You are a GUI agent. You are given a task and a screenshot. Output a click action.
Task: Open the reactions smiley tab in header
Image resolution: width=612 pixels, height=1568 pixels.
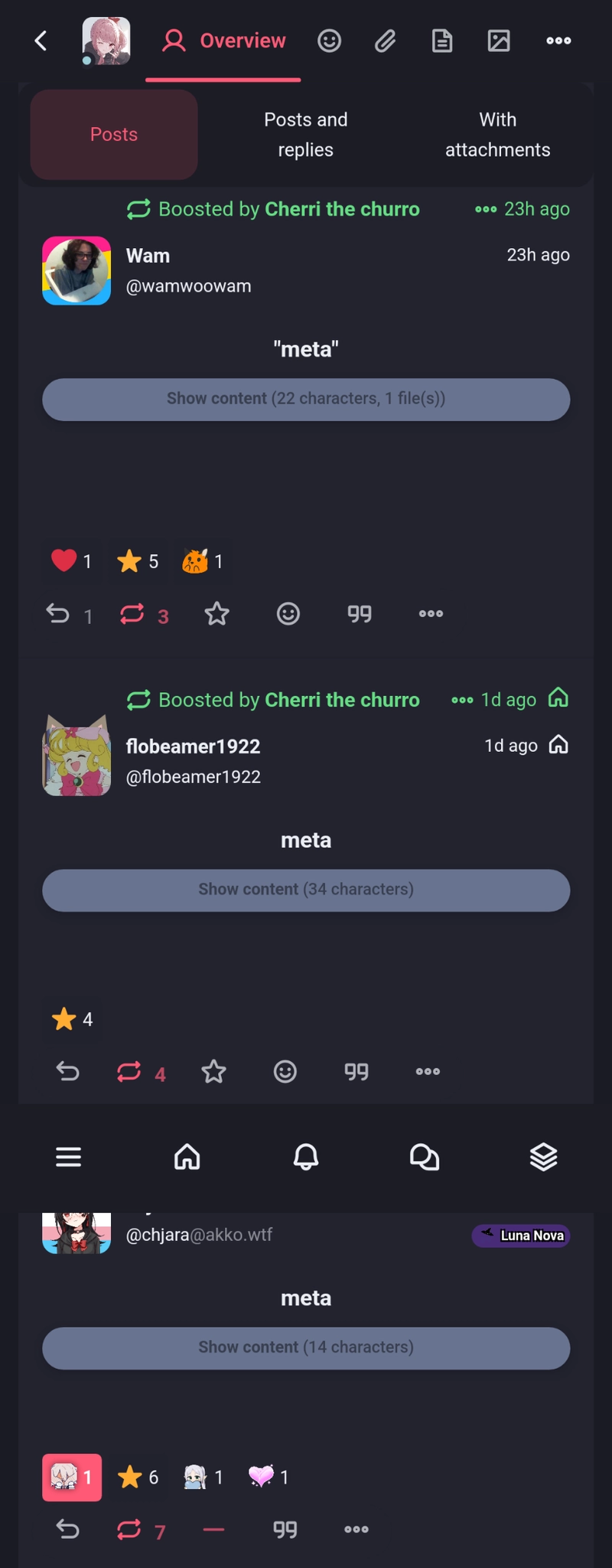[x=330, y=41]
